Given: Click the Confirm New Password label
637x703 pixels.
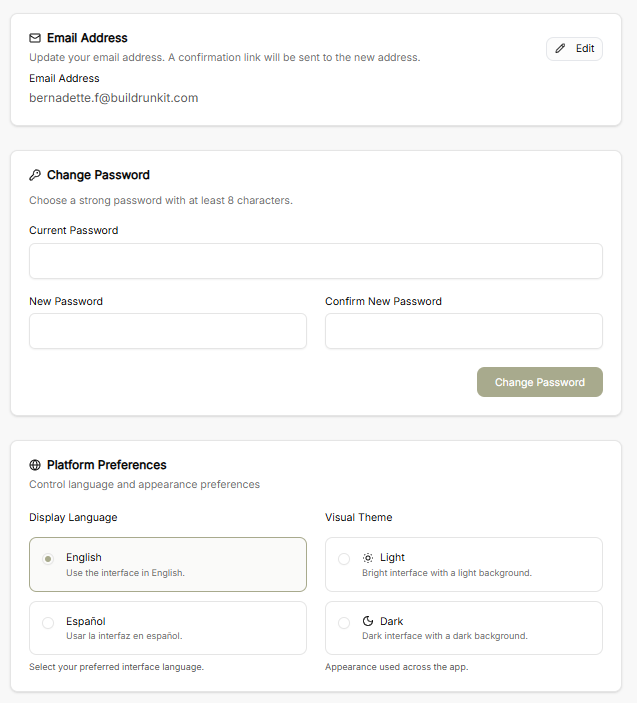Looking at the screenshot, I should tap(383, 301).
